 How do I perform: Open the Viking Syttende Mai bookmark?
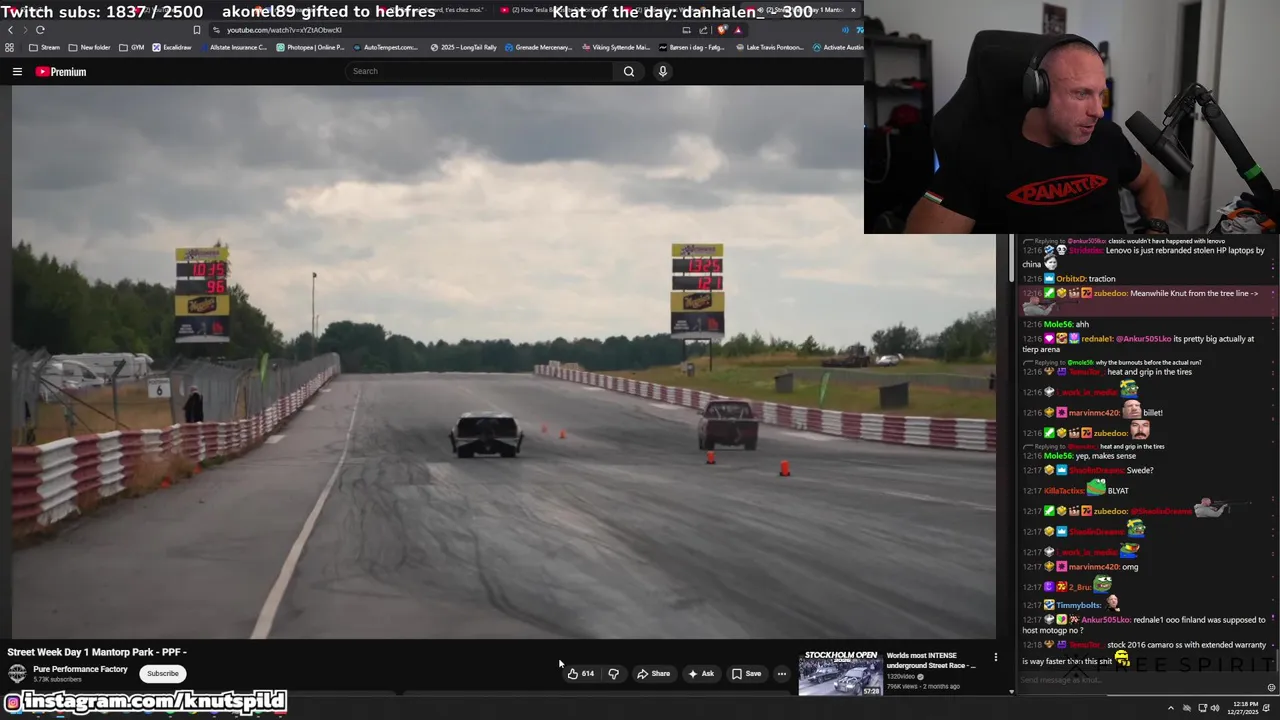coord(616,47)
